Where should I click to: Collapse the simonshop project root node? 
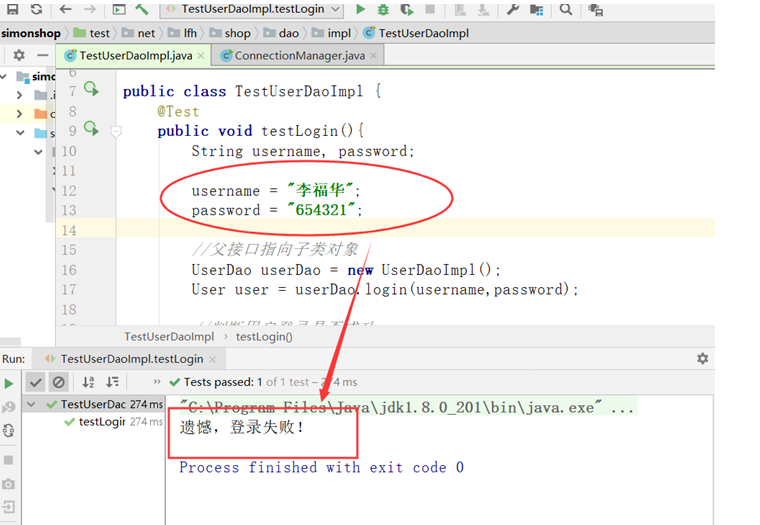(x=4, y=76)
